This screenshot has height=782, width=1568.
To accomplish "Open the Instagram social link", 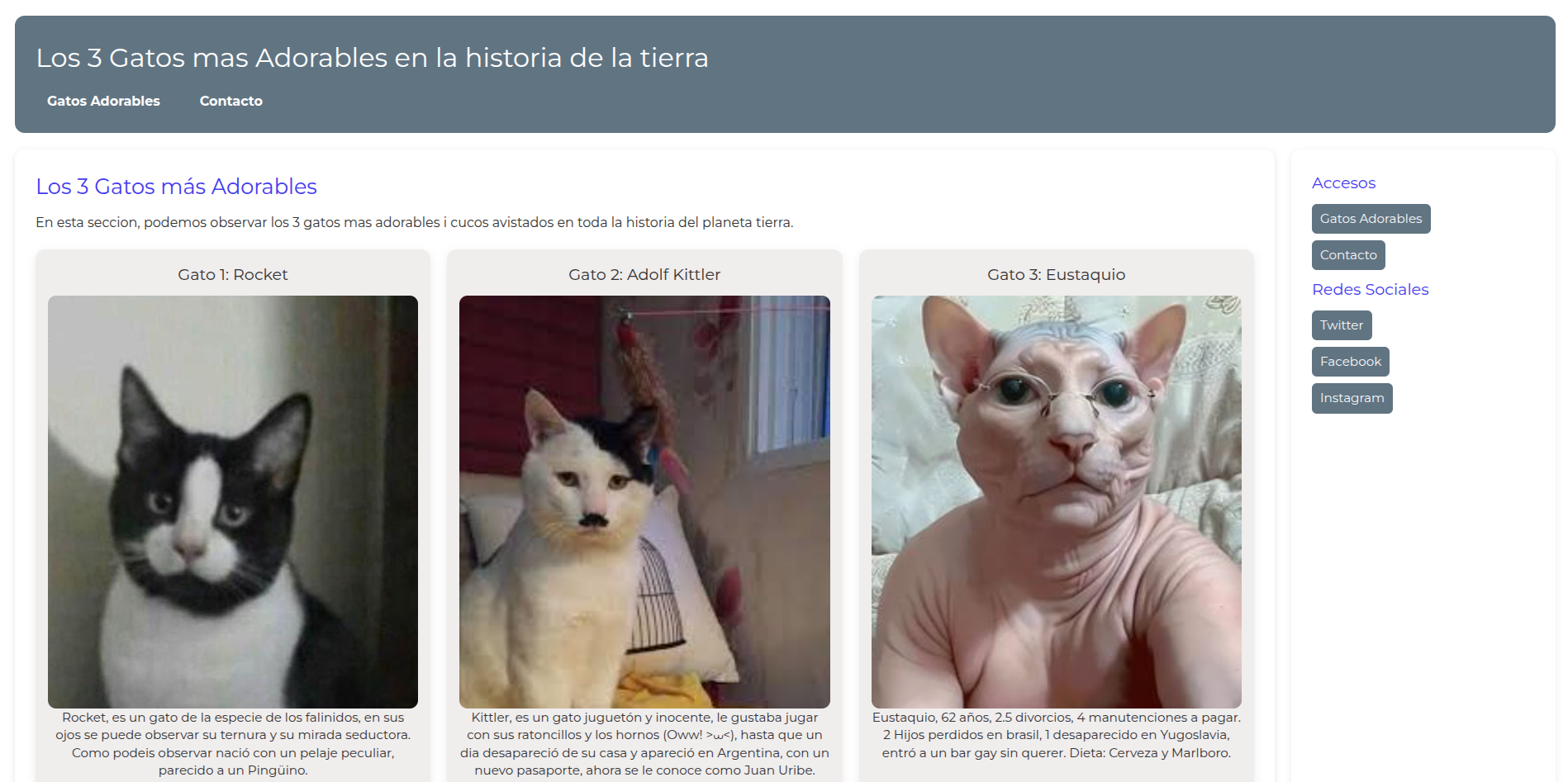I will 1352,398.
